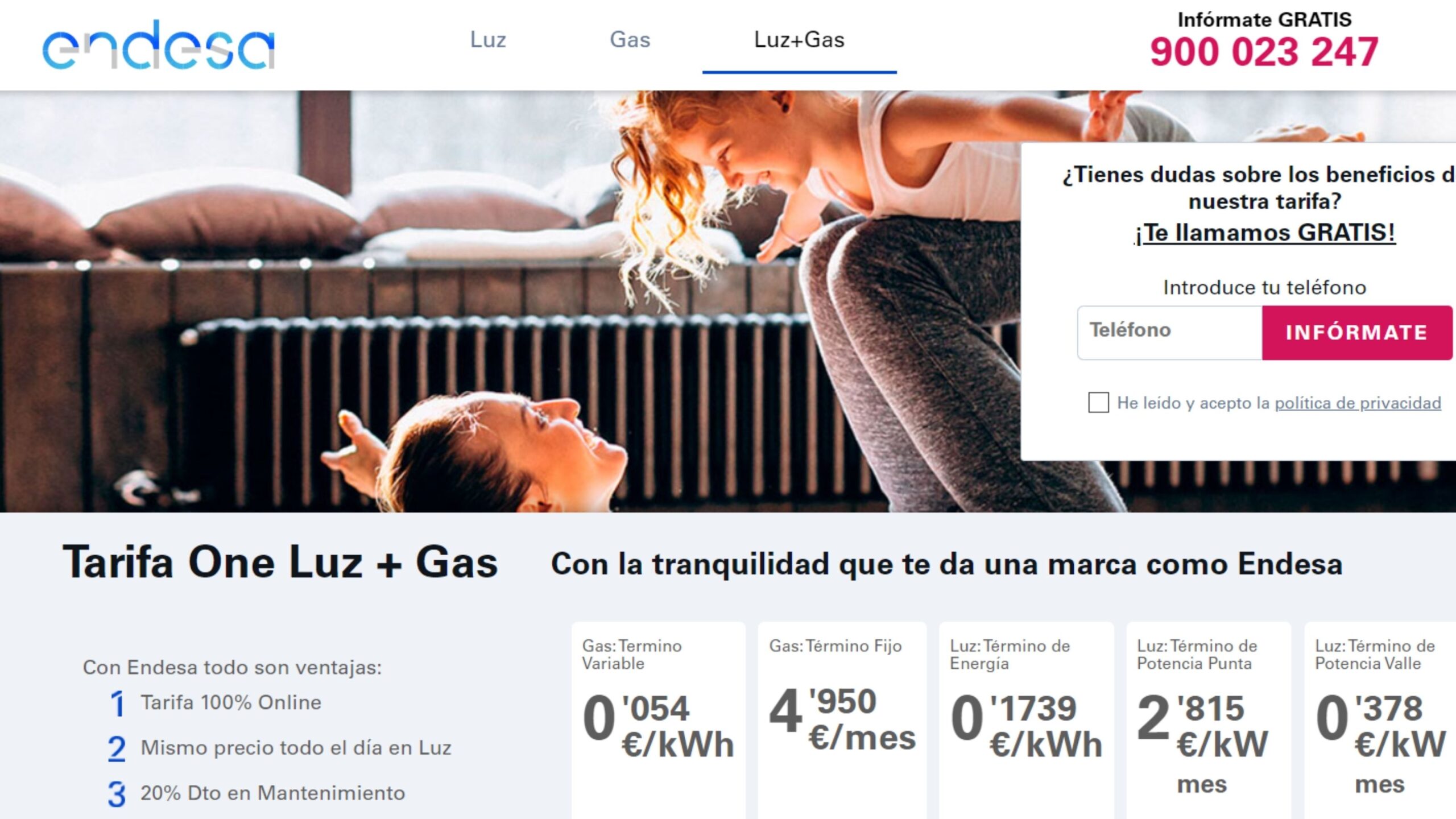
Task: Click the ¡Te llamamos GRATIS! link
Action: [x=1264, y=233]
